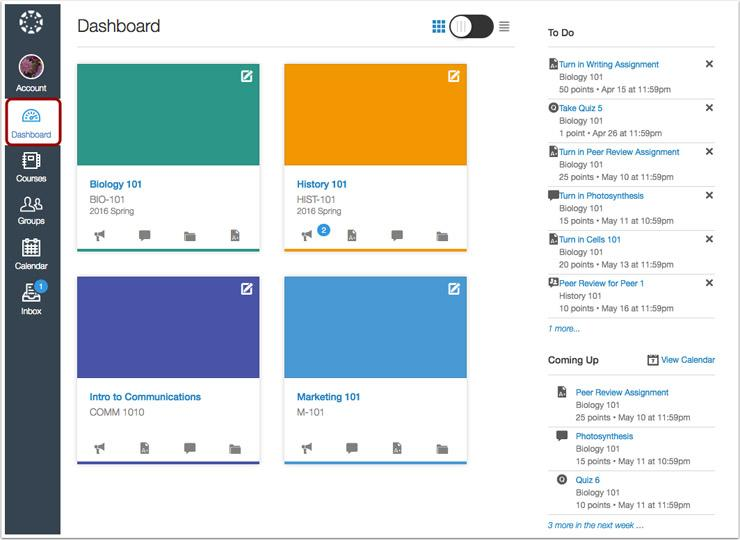
Task: Open the Marketing 101 course link
Action: [x=328, y=397]
